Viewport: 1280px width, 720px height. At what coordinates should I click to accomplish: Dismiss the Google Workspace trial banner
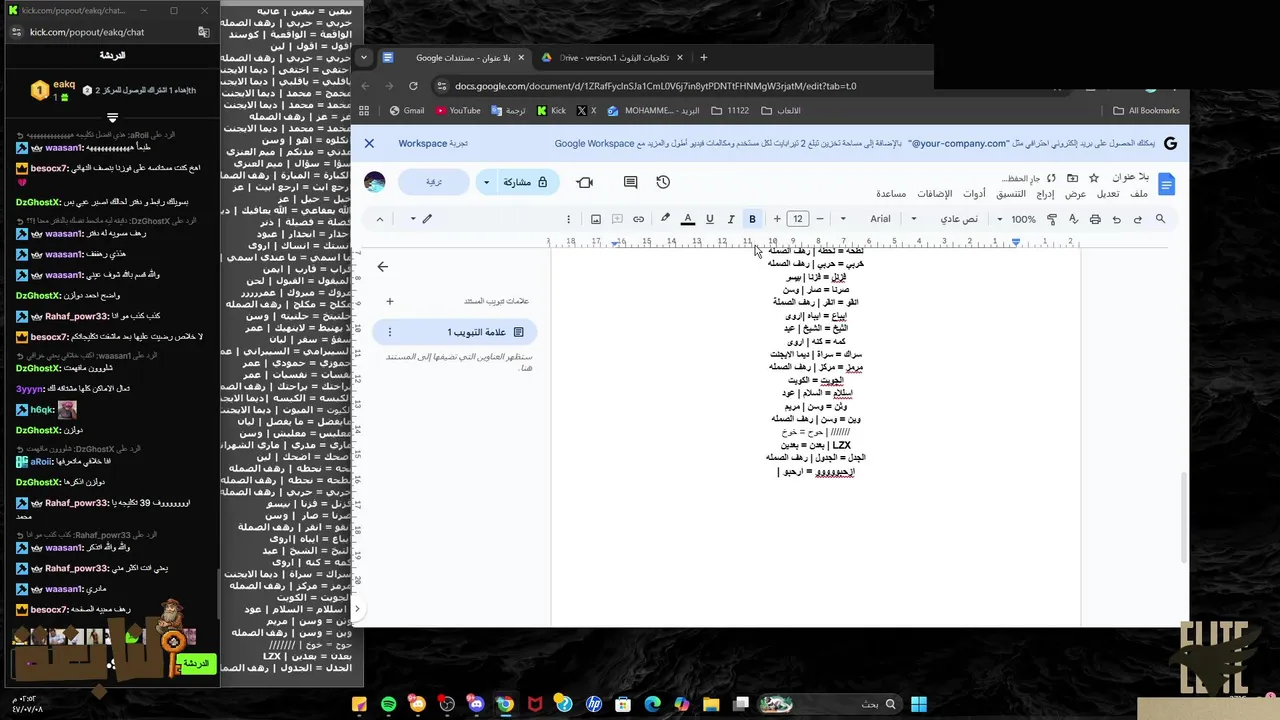pos(369,143)
